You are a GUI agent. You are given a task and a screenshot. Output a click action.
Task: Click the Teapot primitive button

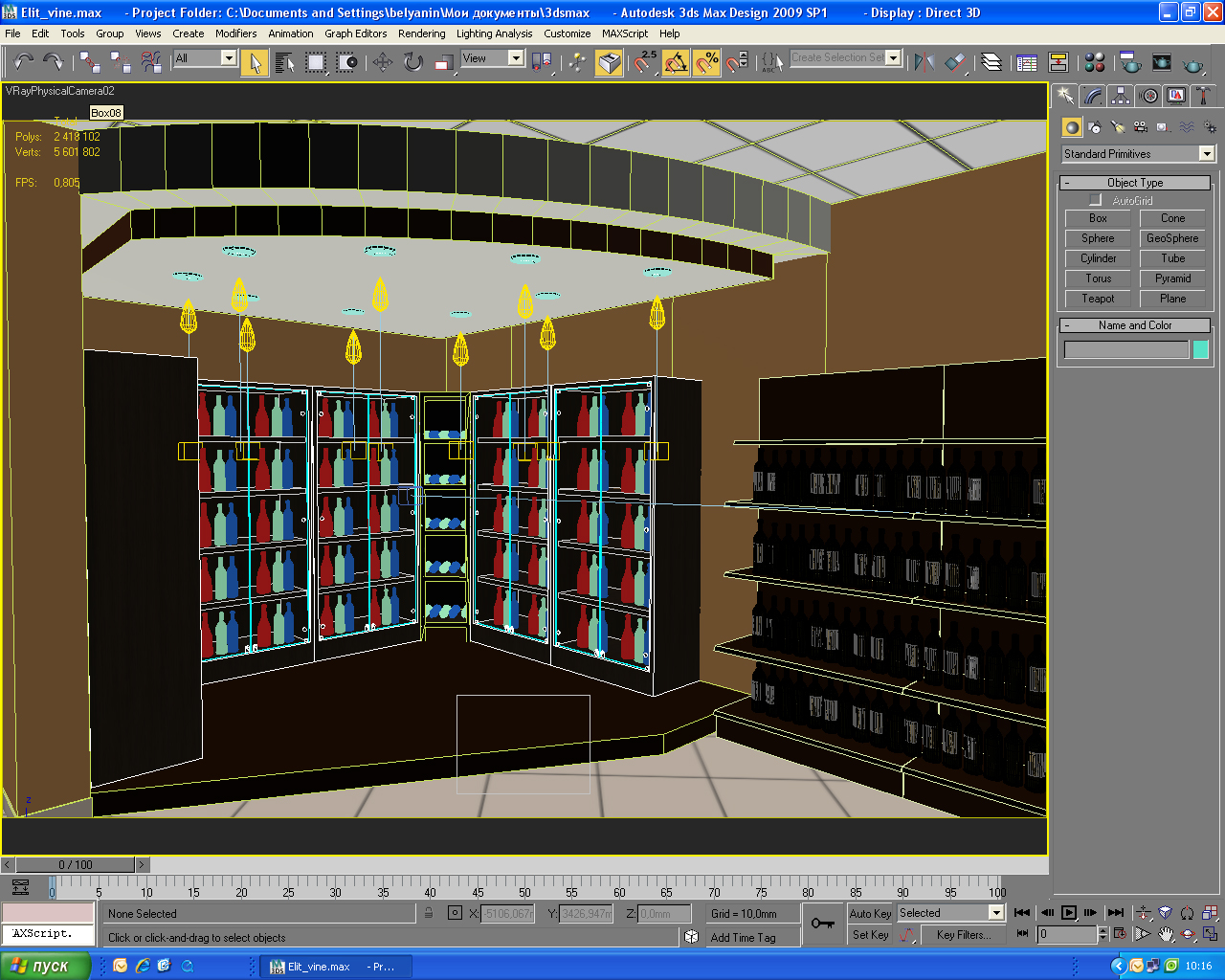click(1098, 299)
